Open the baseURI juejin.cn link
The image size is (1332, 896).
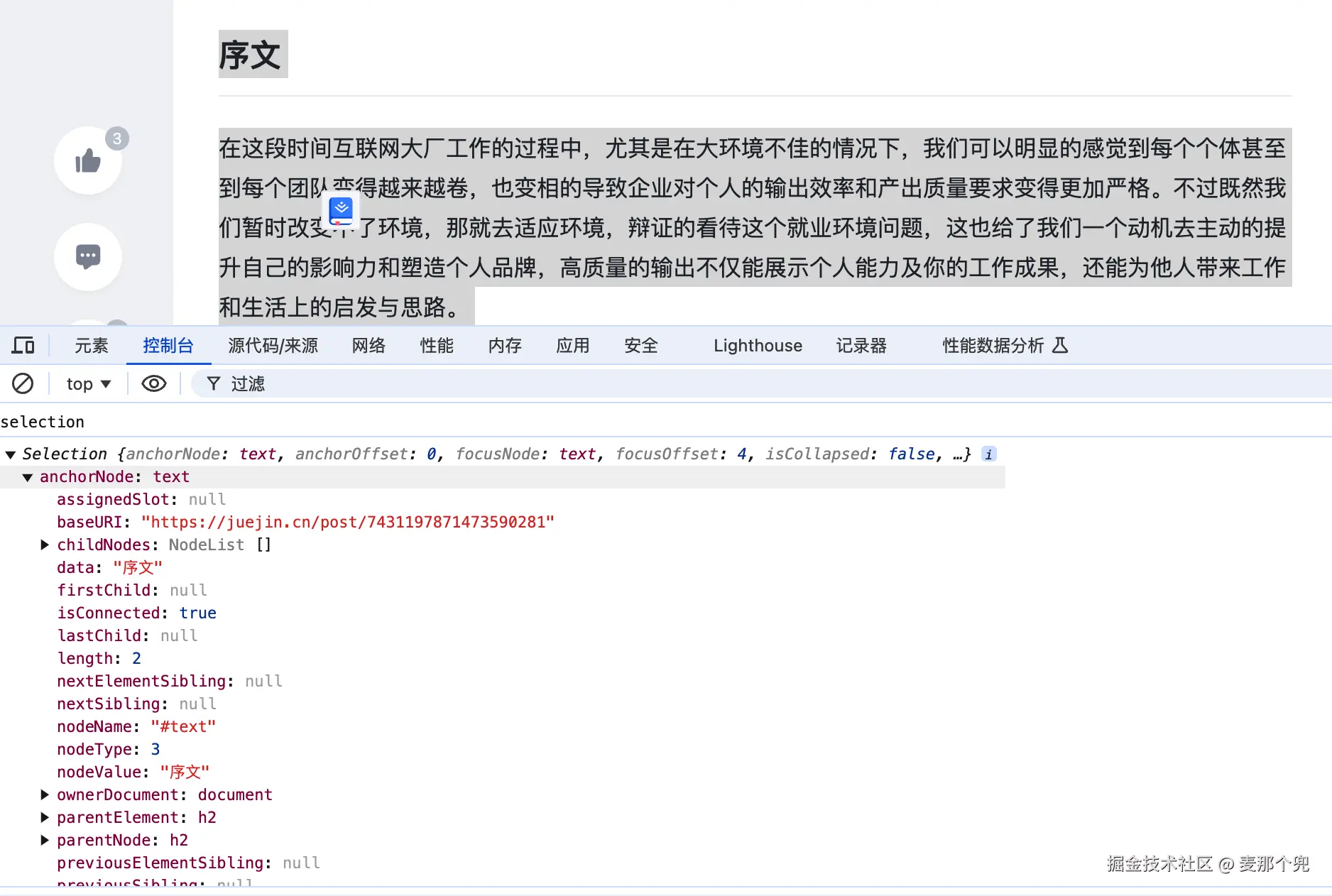pyautogui.click(x=347, y=522)
